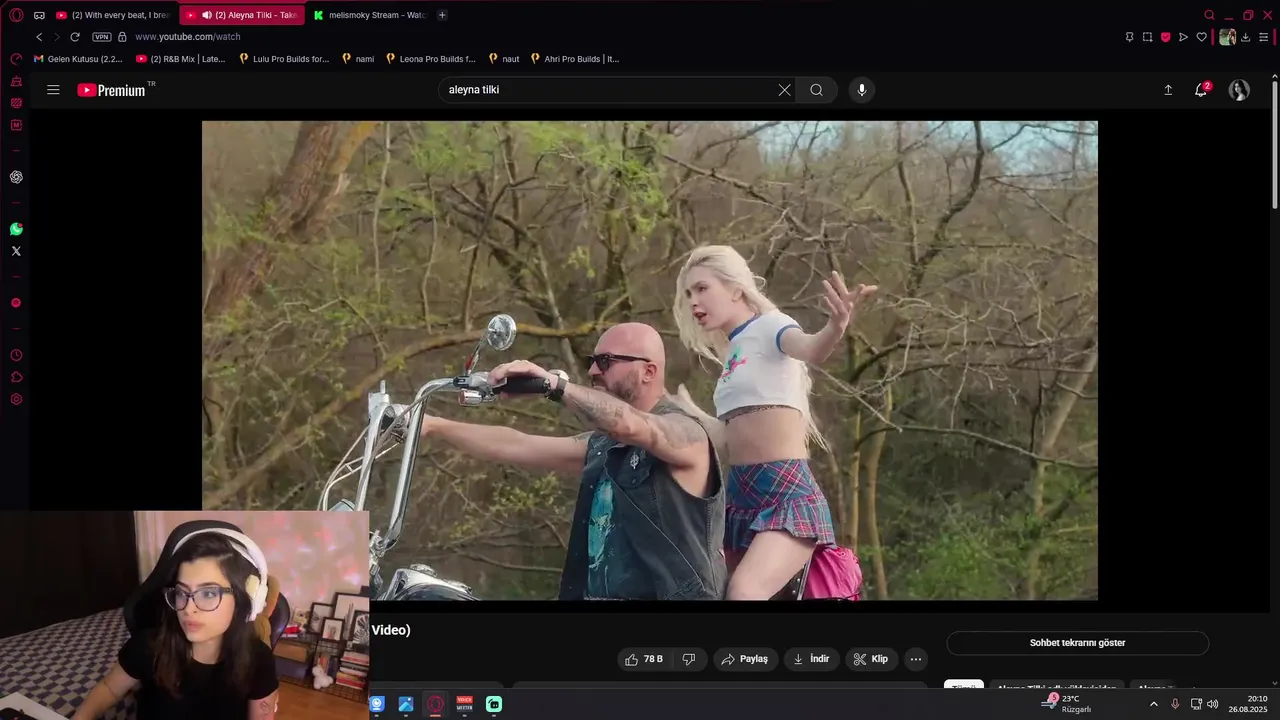The image size is (1280, 720).
Task: Like the video with 78 B
Action: pos(644,659)
